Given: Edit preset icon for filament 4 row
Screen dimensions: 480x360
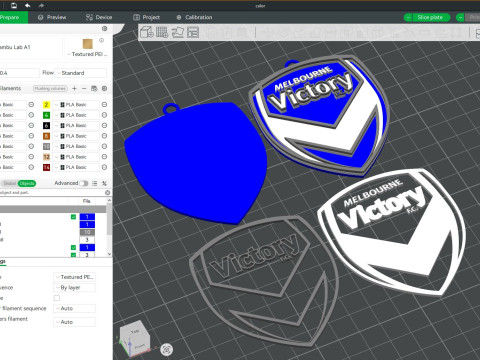Looking at the screenshot, I should (x=104, y=115).
